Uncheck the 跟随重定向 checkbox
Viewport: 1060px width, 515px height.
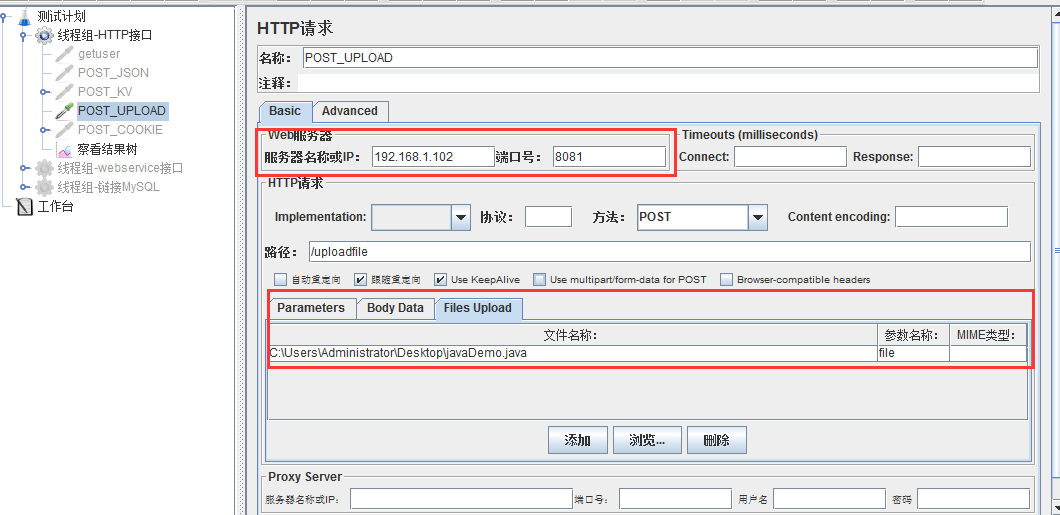(x=360, y=279)
